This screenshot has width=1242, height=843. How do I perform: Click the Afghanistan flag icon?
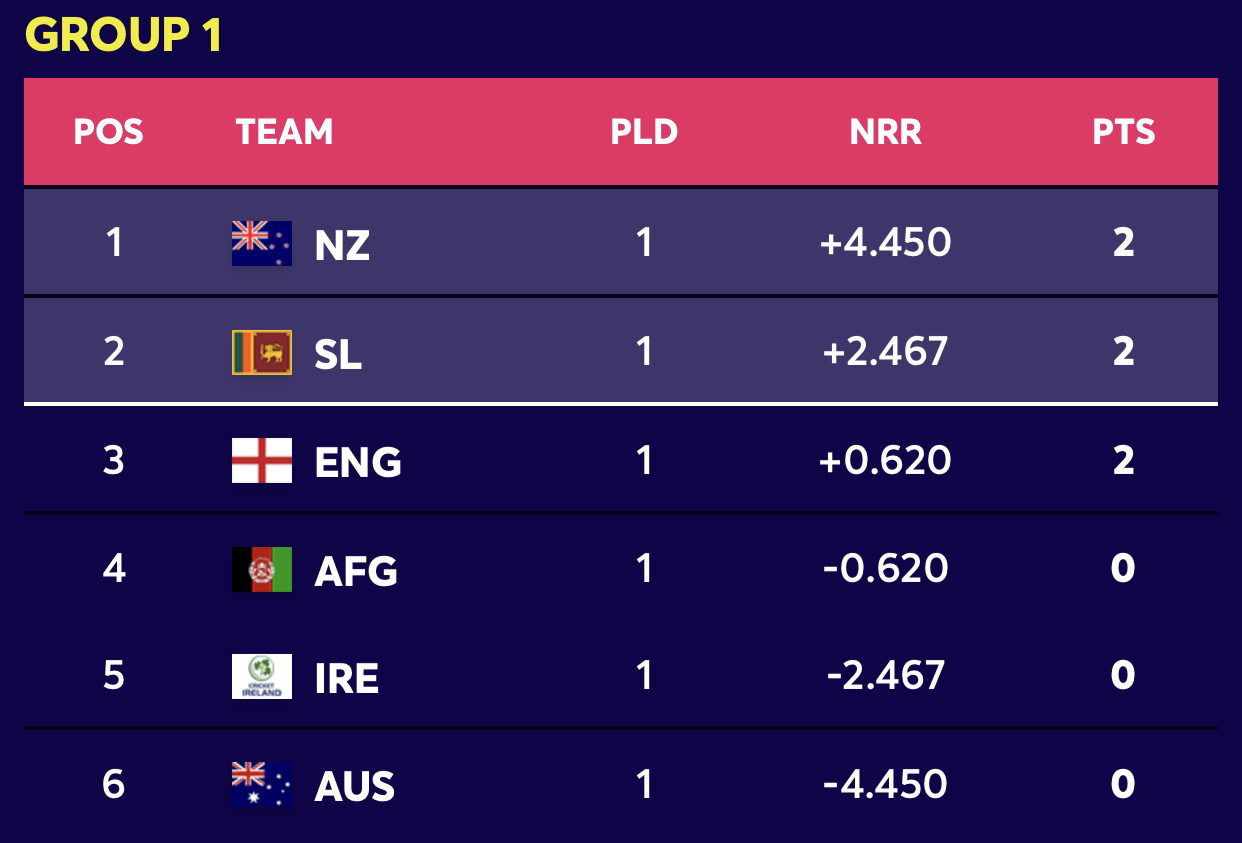click(262, 569)
